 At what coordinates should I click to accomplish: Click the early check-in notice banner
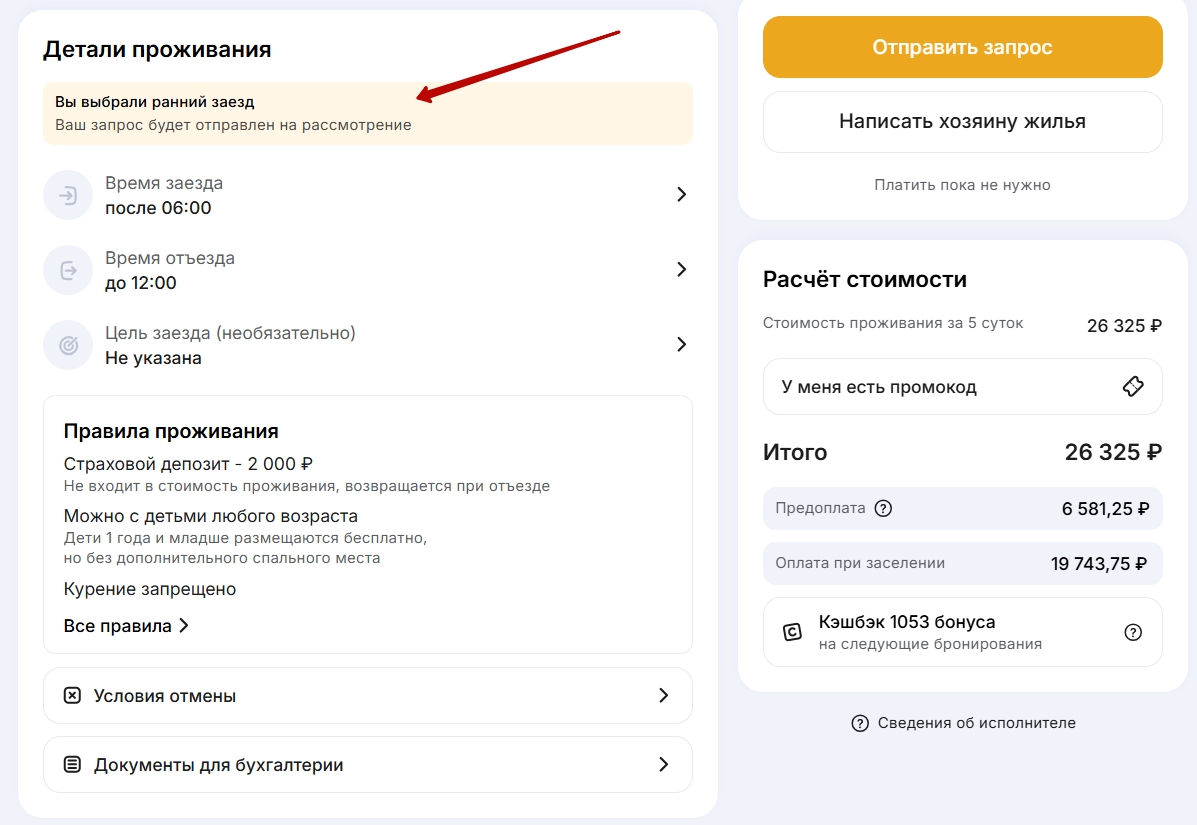coord(368,113)
